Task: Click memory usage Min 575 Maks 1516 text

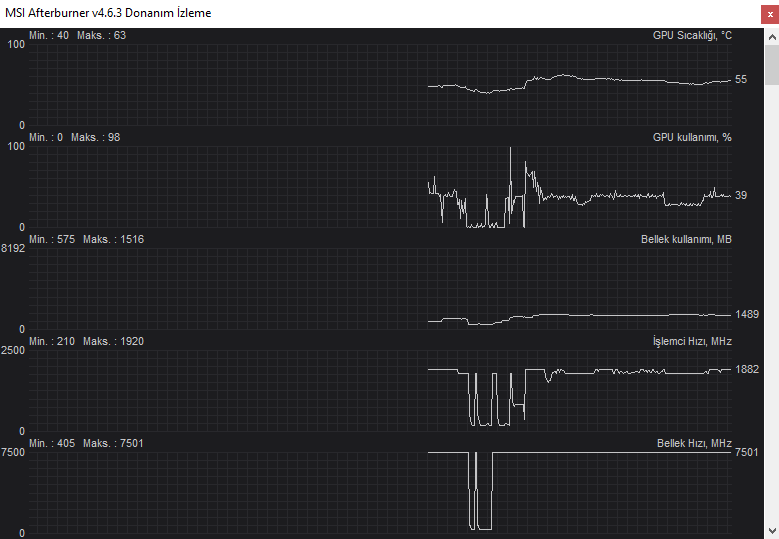Action: 86,239
